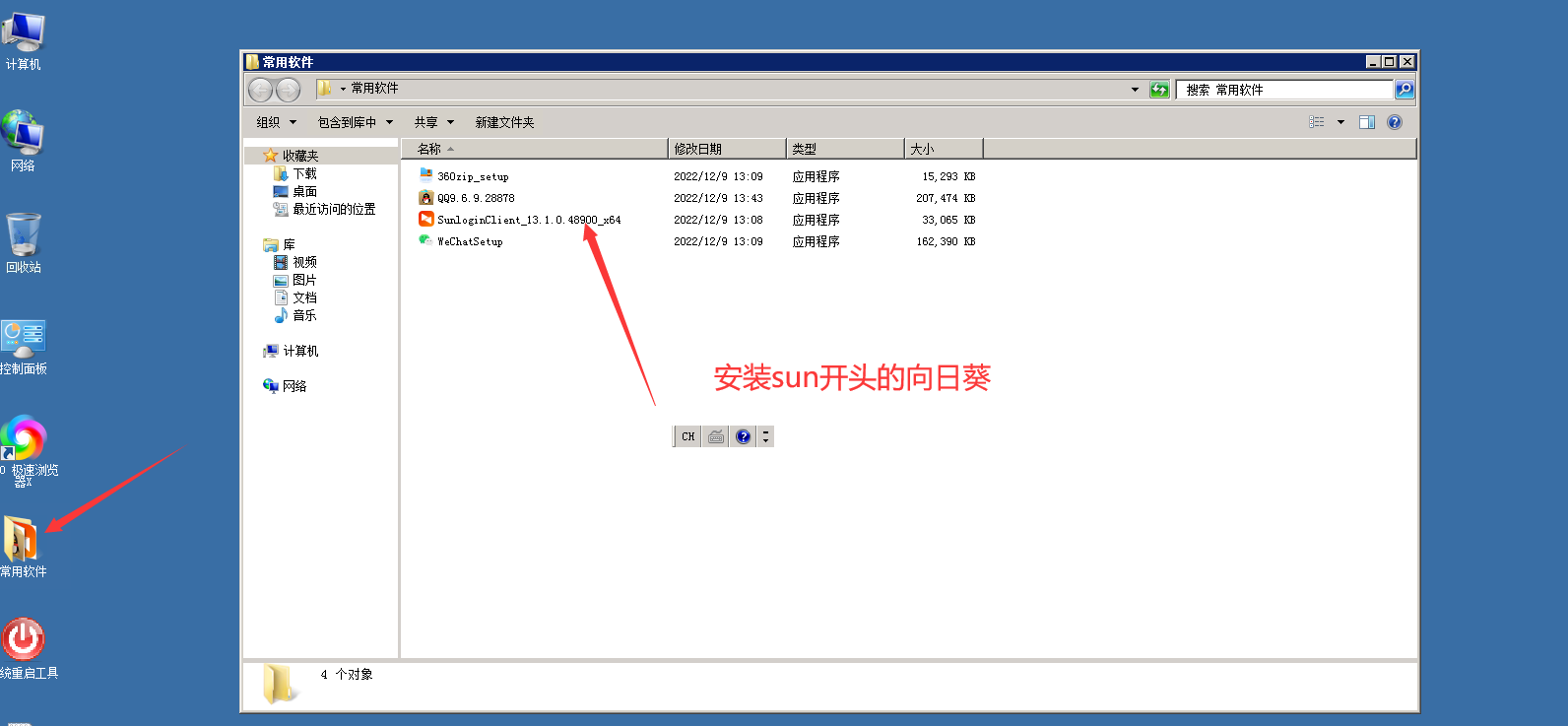The width and height of the screenshot is (1568, 726).
Task: Select the QQ9.6.9.28878 installer icon
Action: (x=425, y=197)
